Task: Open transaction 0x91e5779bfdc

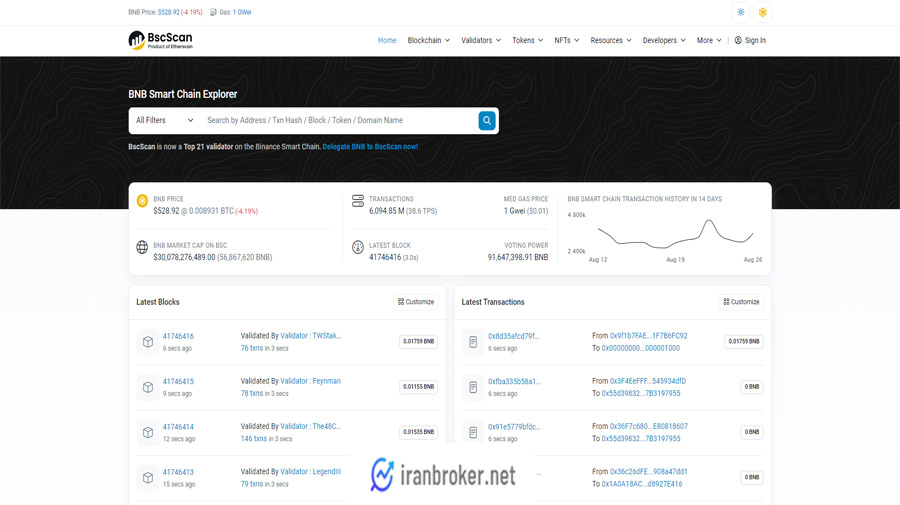Action: point(514,427)
